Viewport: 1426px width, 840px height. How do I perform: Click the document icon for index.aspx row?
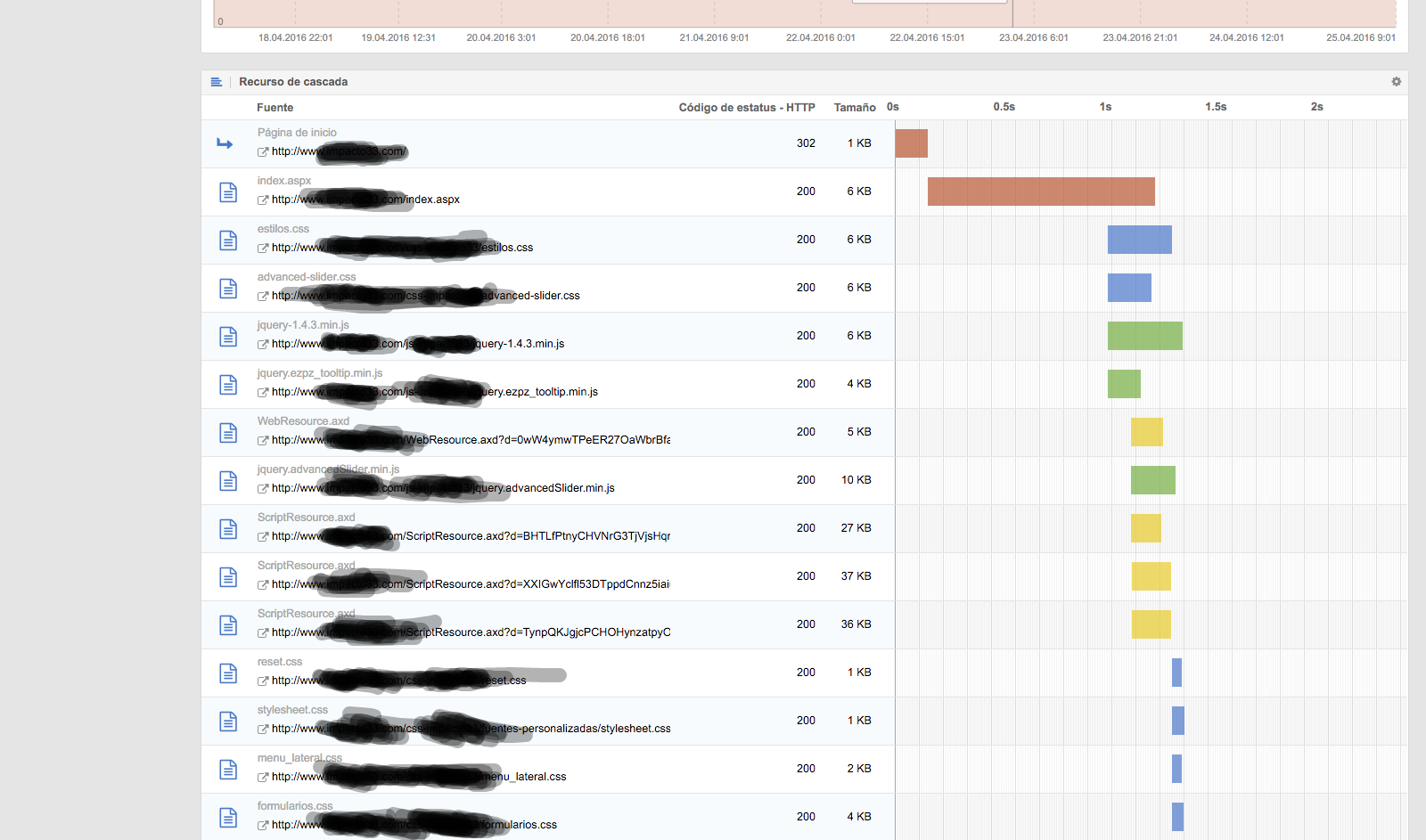(x=228, y=192)
